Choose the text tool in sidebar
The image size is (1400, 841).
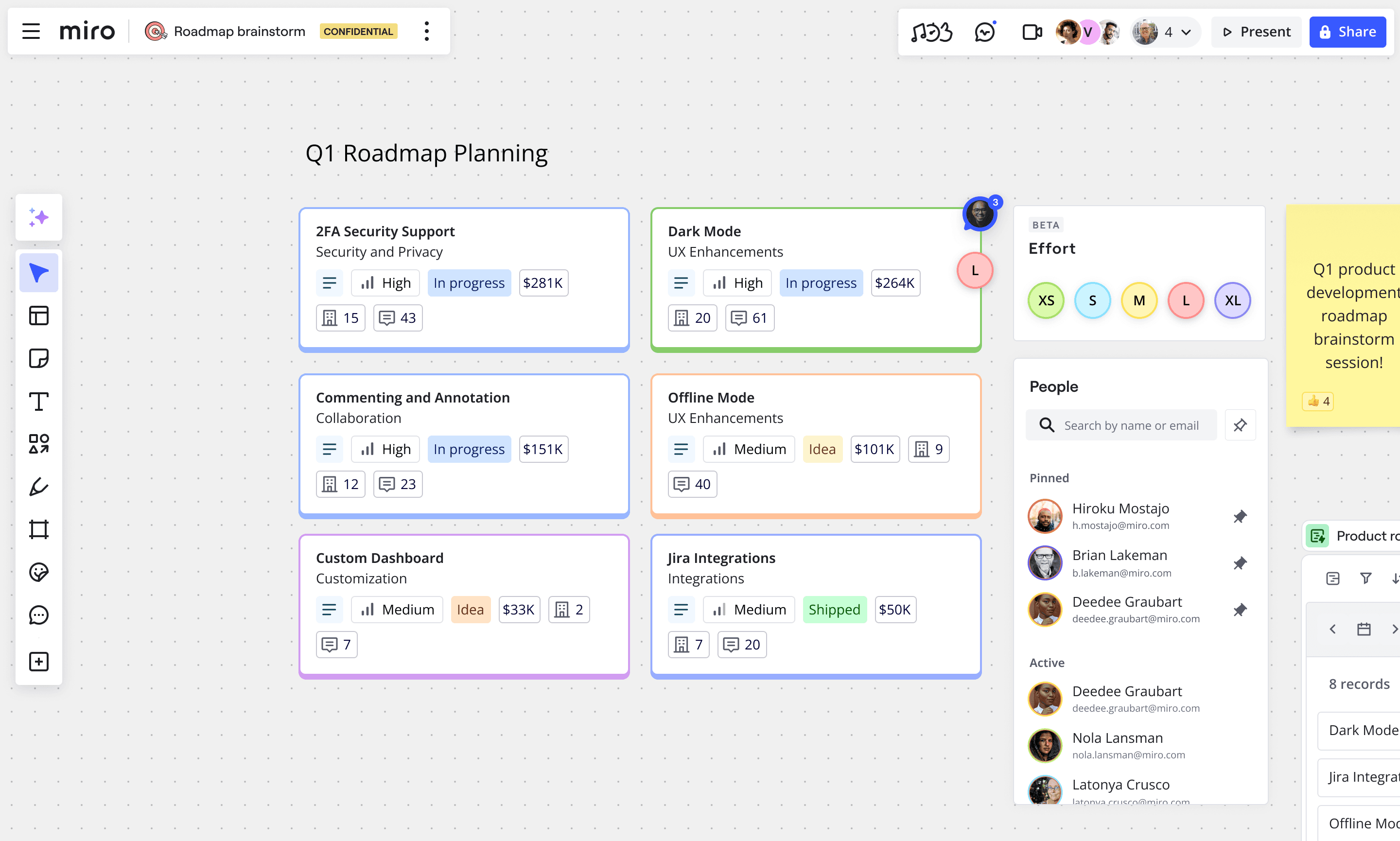38,401
